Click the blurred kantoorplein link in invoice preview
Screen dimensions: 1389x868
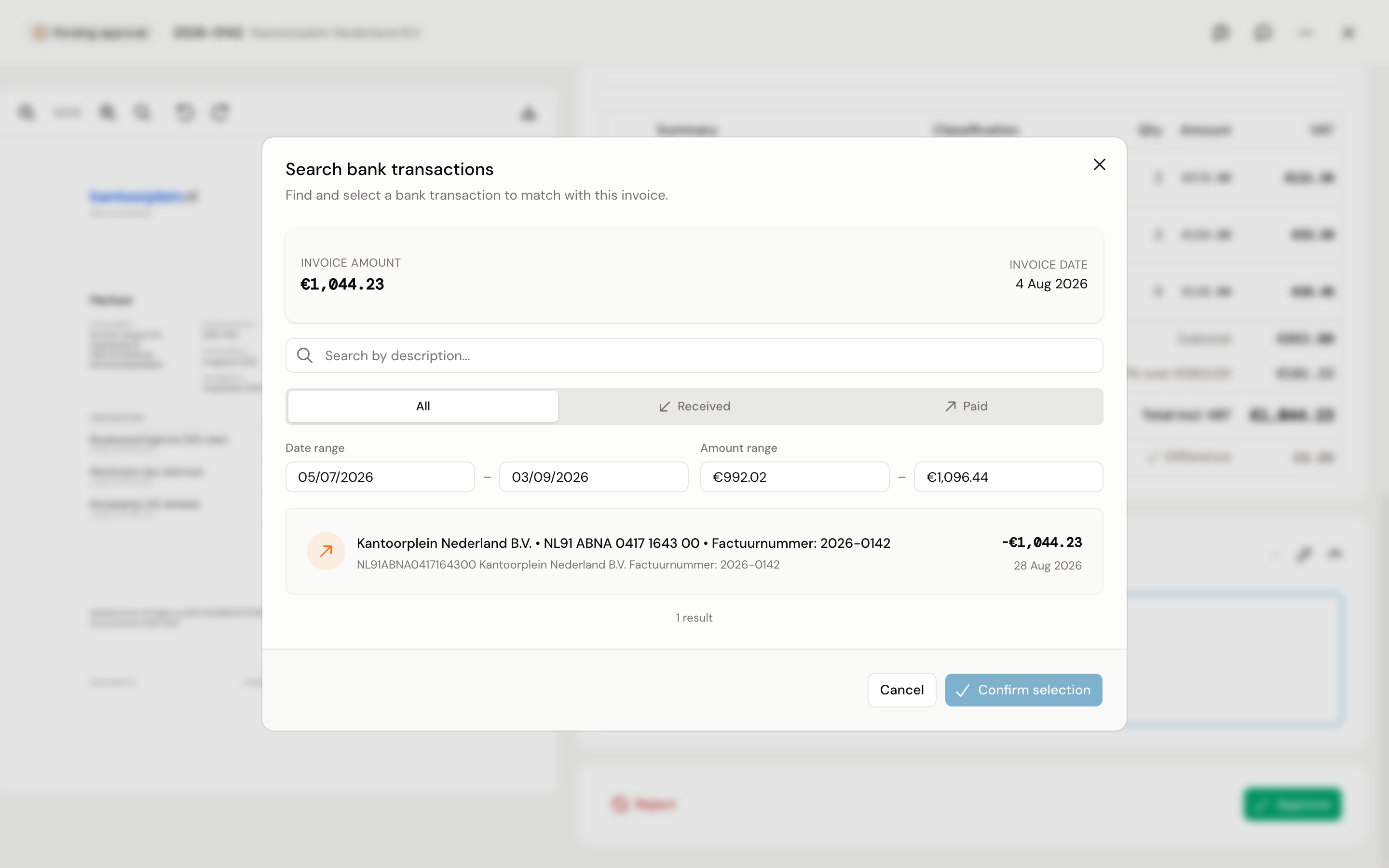click(x=144, y=196)
